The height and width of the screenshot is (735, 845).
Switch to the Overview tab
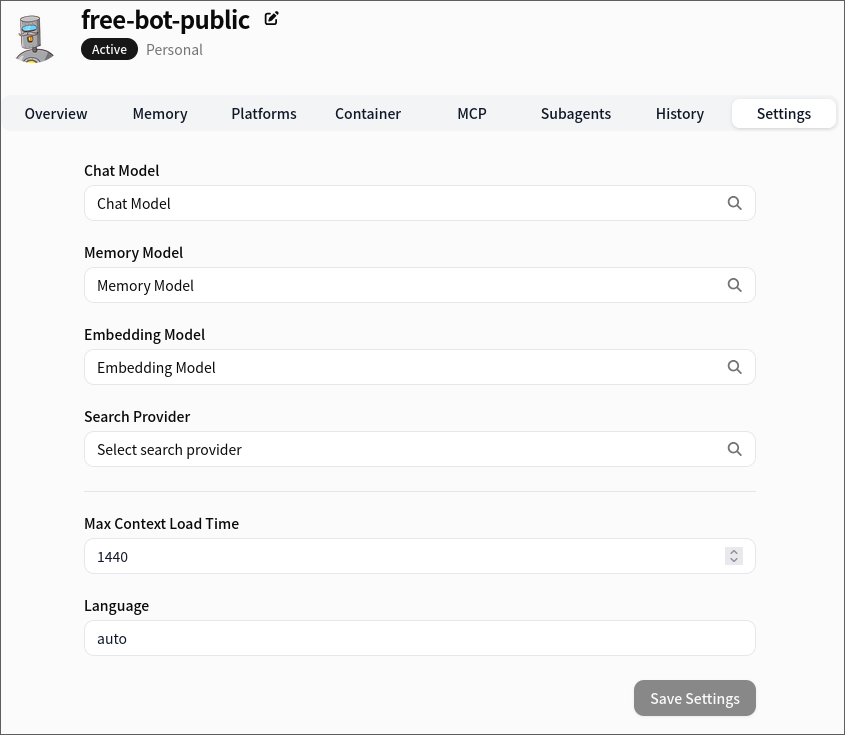(x=56, y=114)
